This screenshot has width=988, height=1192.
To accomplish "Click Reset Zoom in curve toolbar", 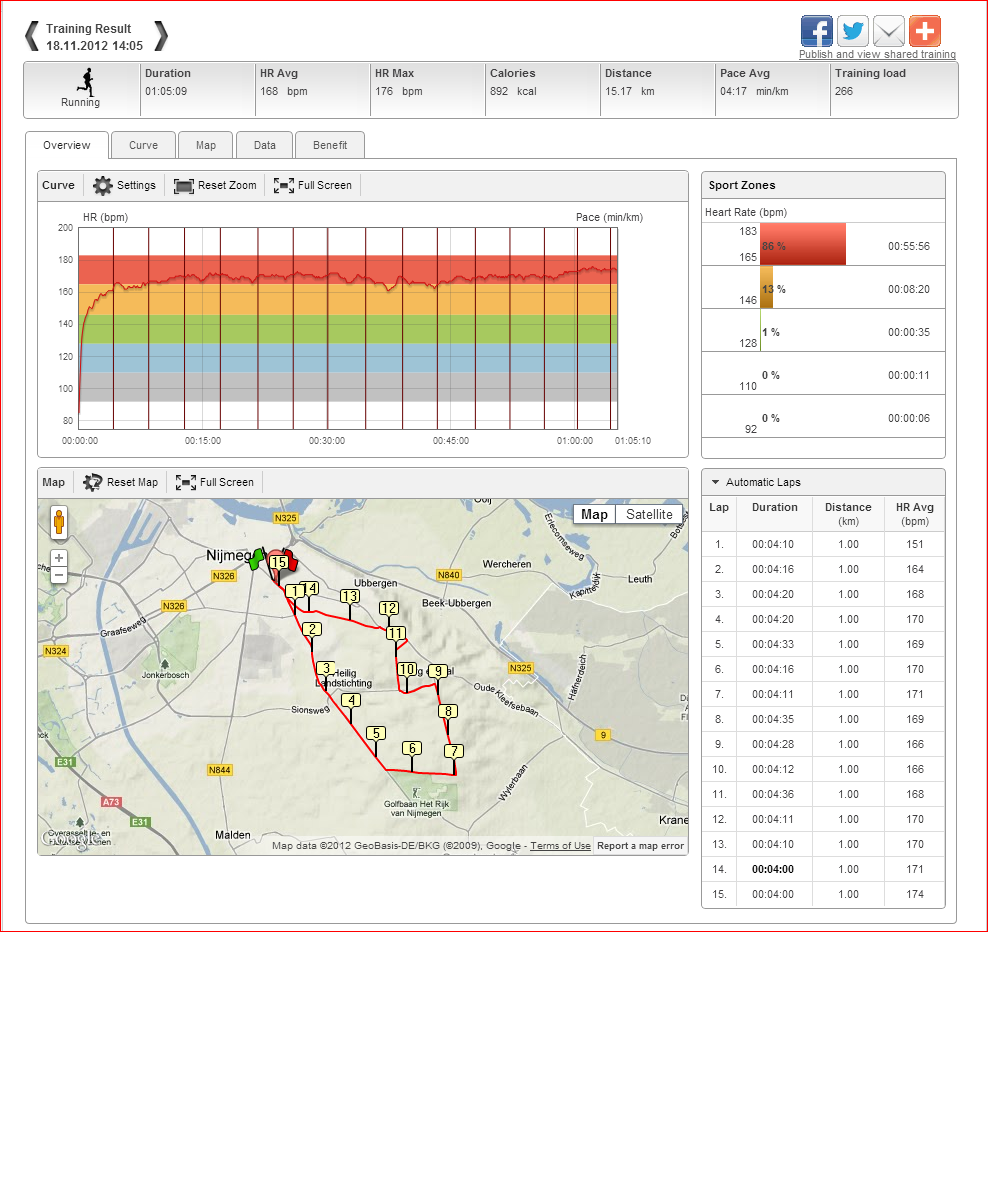I will [215, 185].
